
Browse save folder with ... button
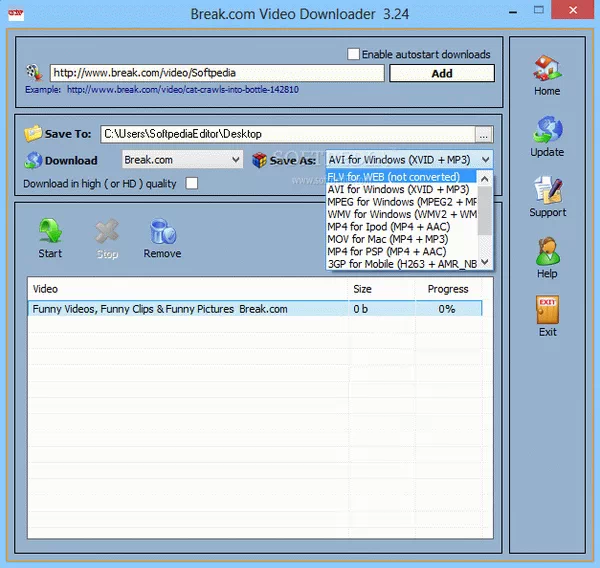click(483, 134)
